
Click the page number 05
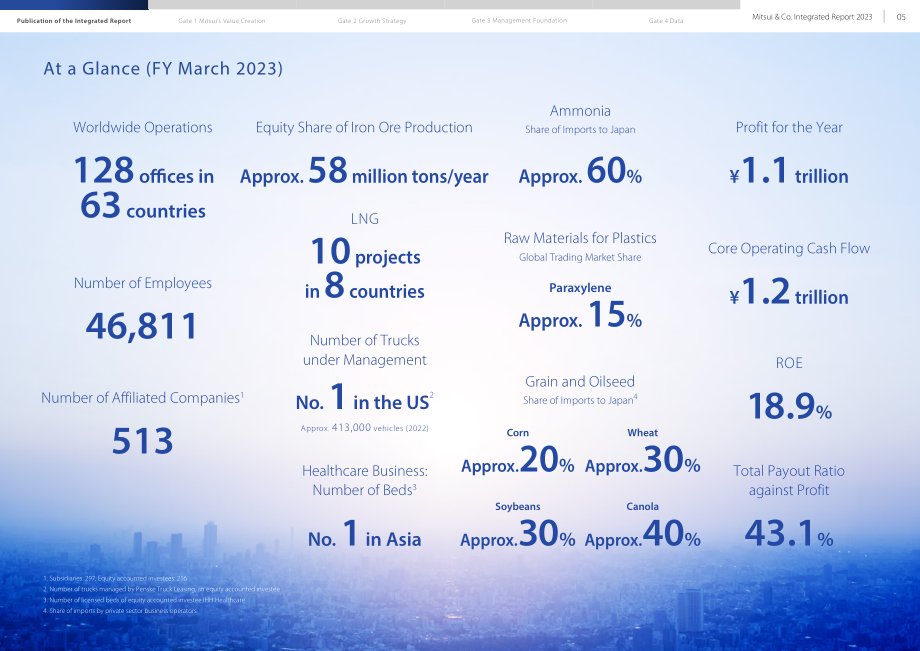pos(901,17)
